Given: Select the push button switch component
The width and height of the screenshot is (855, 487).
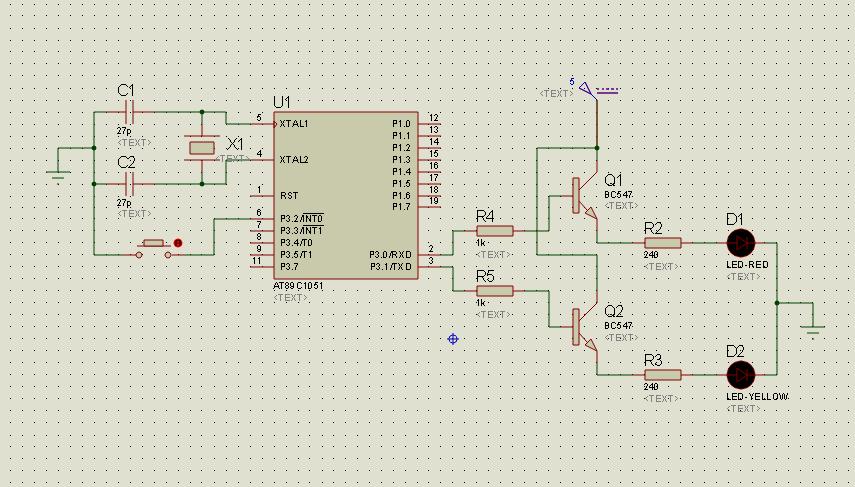Looking at the screenshot, I should point(154,248).
